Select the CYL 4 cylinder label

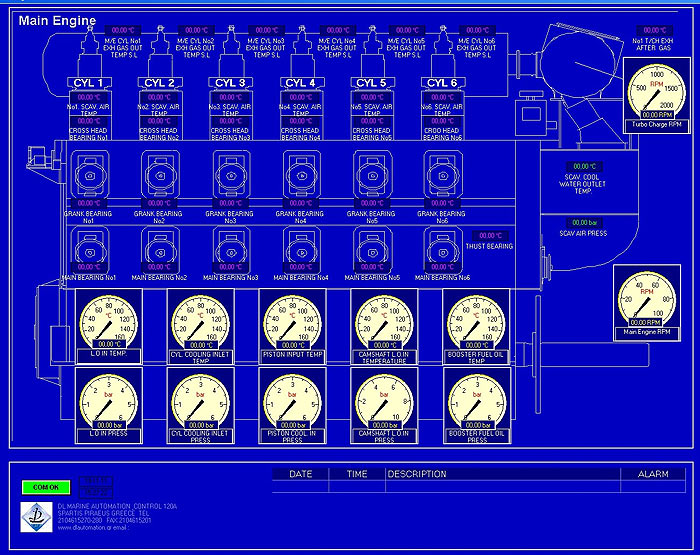pyautogui.click(x=302, y=82)
